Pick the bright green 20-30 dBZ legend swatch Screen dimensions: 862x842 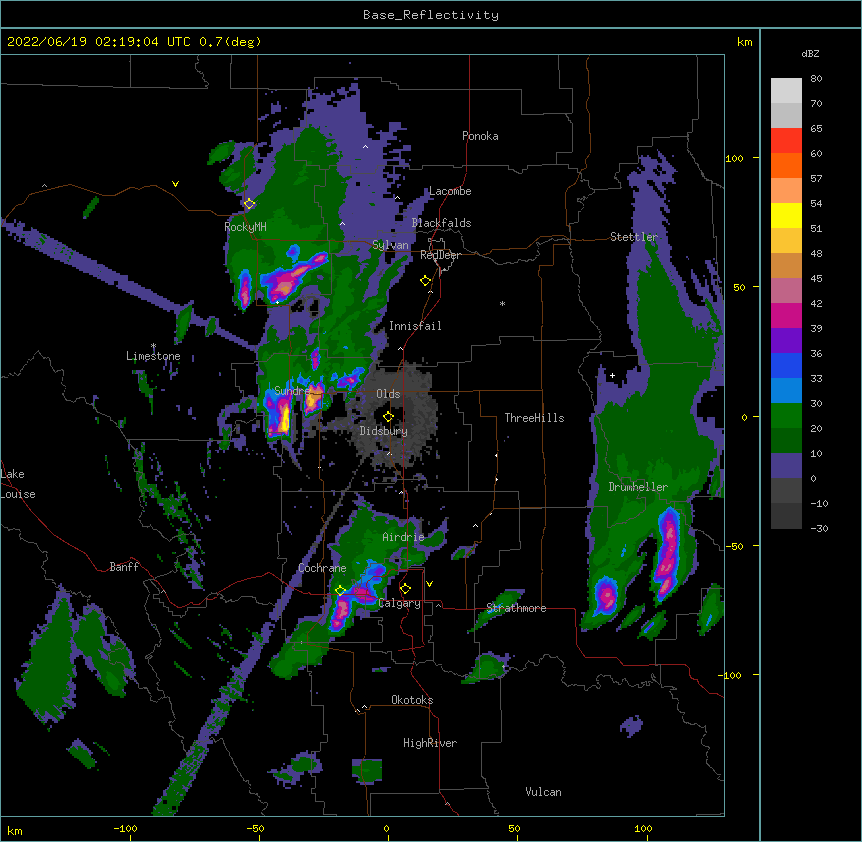point(786,416)
